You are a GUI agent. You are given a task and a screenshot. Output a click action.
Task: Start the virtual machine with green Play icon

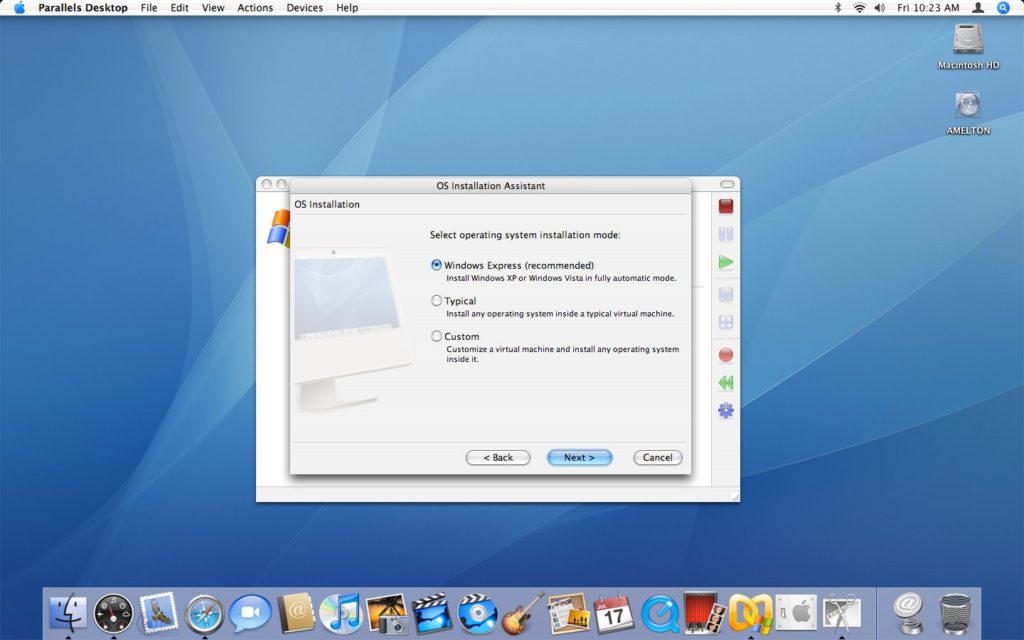(726, 263)
